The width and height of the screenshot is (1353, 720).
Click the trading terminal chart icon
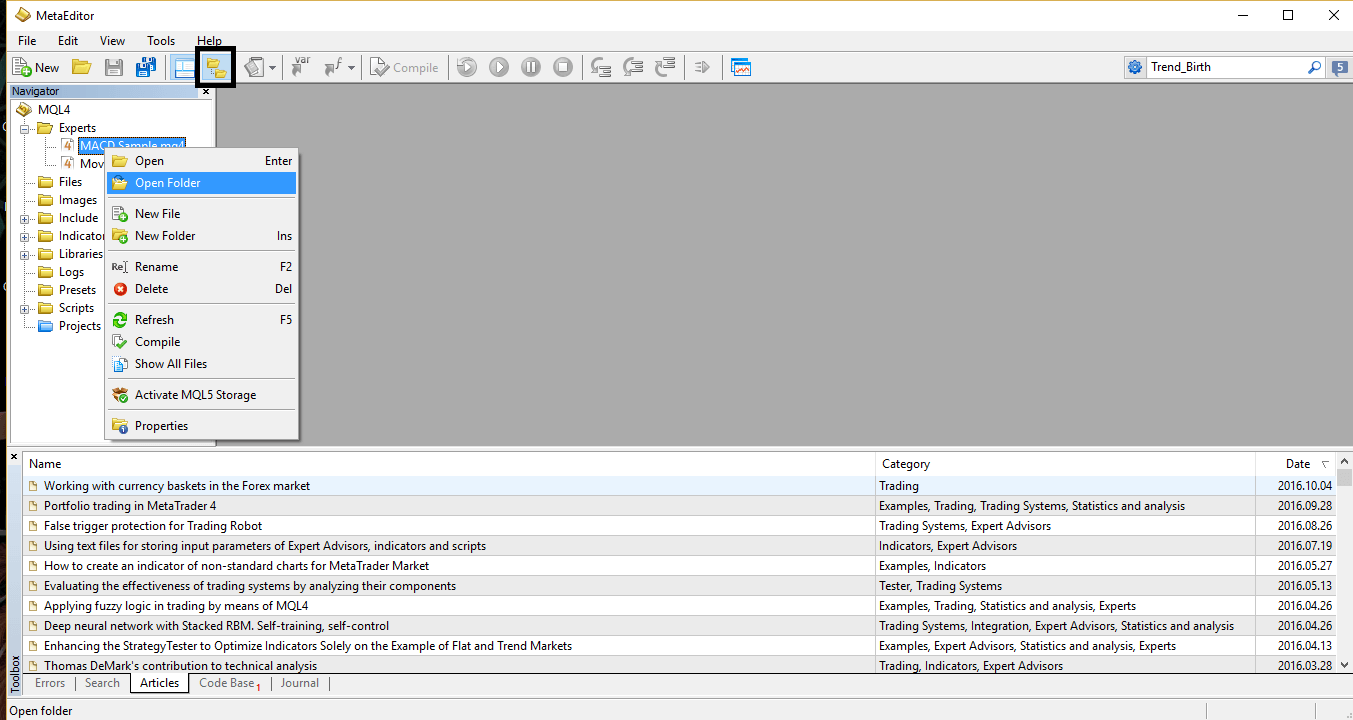point(741,67)
